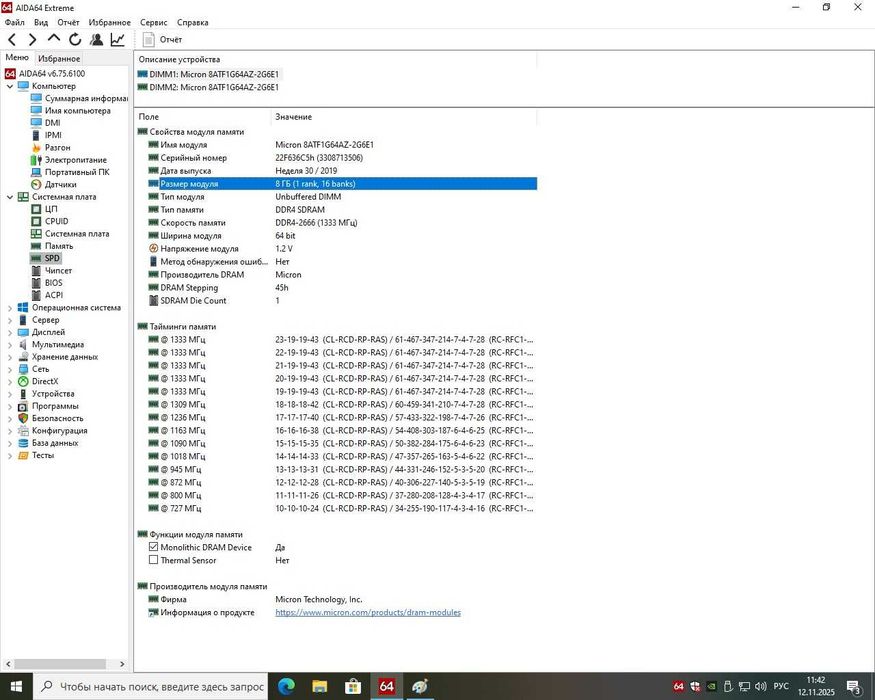Expand the Операционная система node
The width and height of the screenshot is (875, 700).
9,308
